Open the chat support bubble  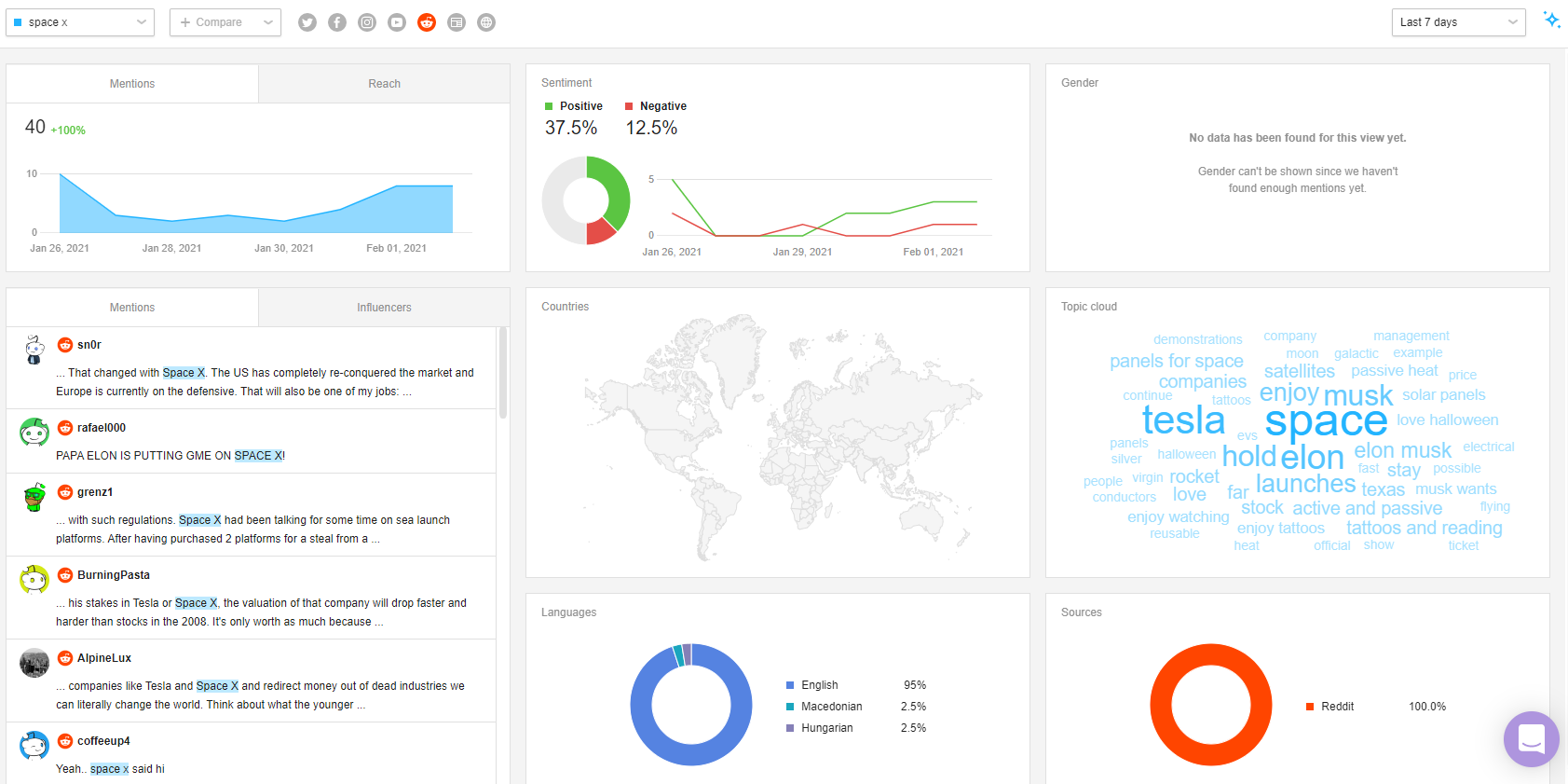coord(1532,739)
